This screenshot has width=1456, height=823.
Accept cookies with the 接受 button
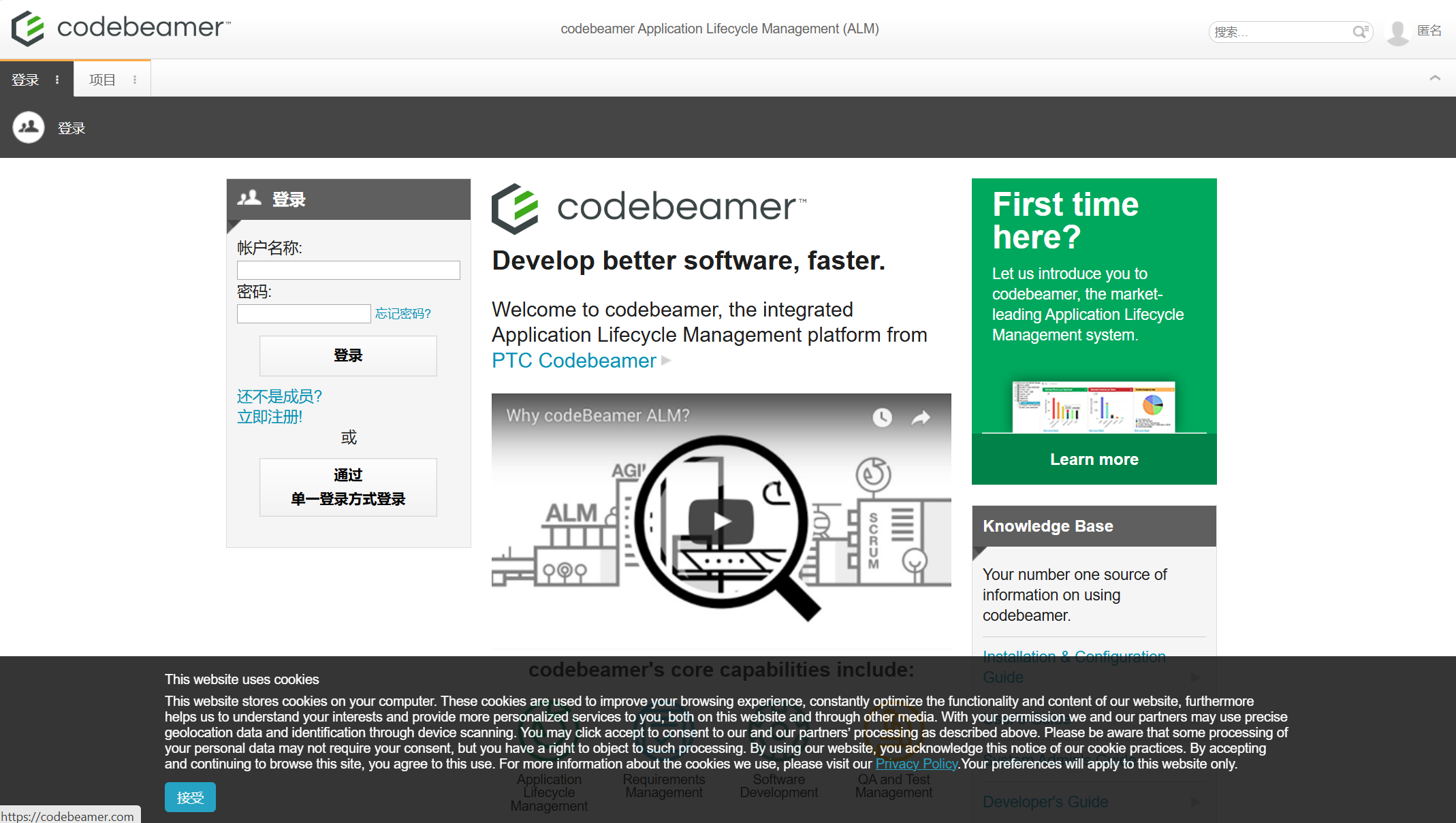coord(190,797)
